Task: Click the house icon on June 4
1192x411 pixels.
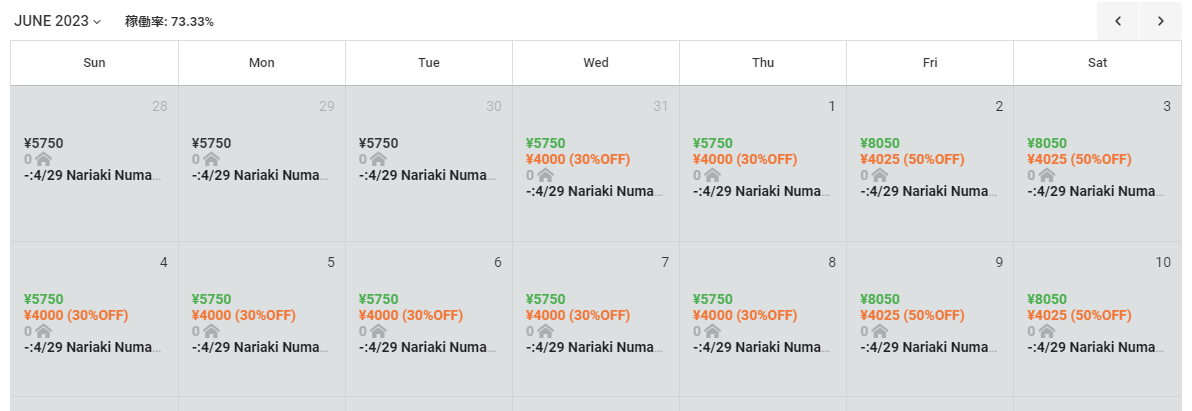Action: click(x=43, y=331)
